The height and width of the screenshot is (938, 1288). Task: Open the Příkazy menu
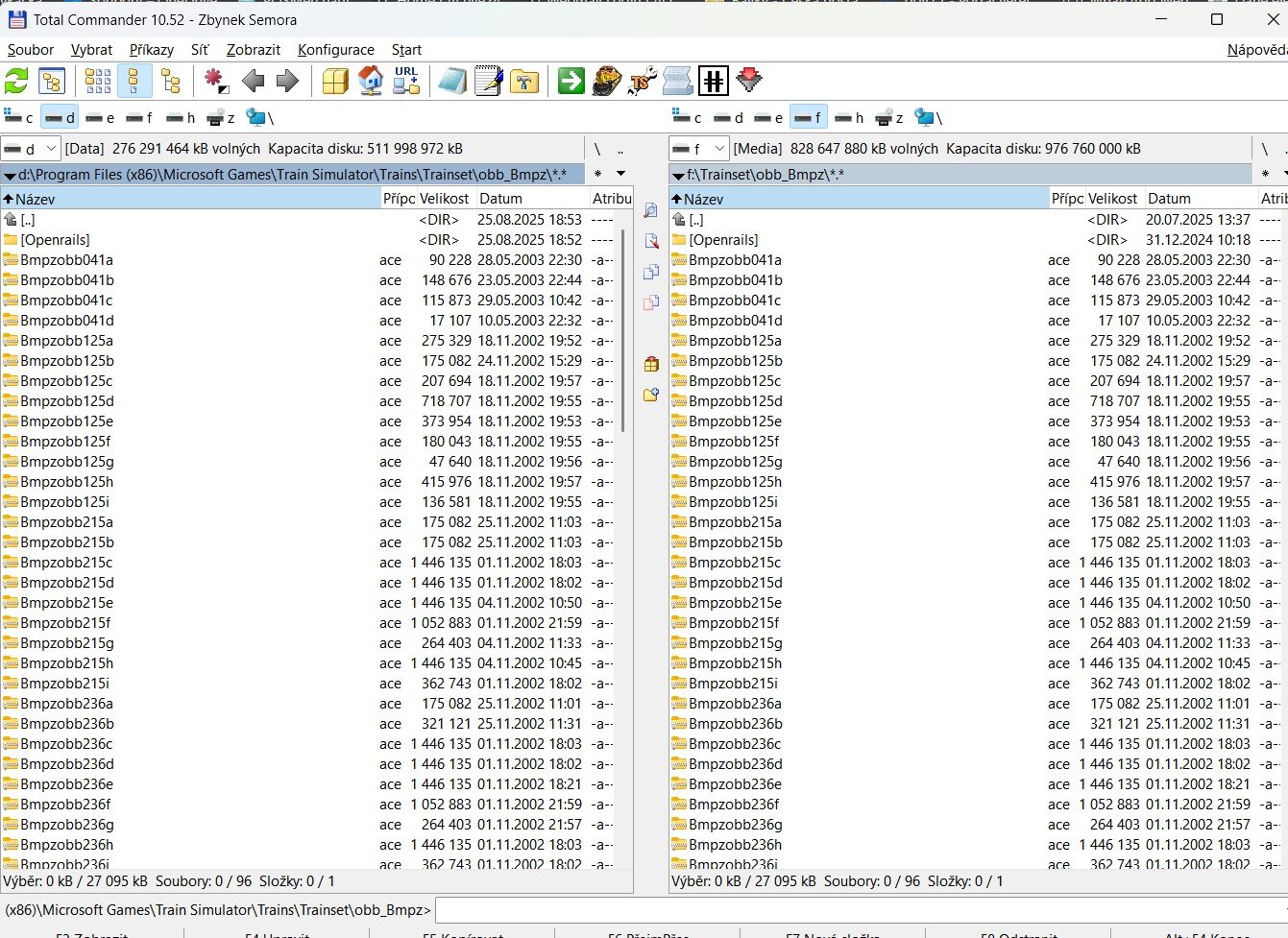(x=152, y=50)
